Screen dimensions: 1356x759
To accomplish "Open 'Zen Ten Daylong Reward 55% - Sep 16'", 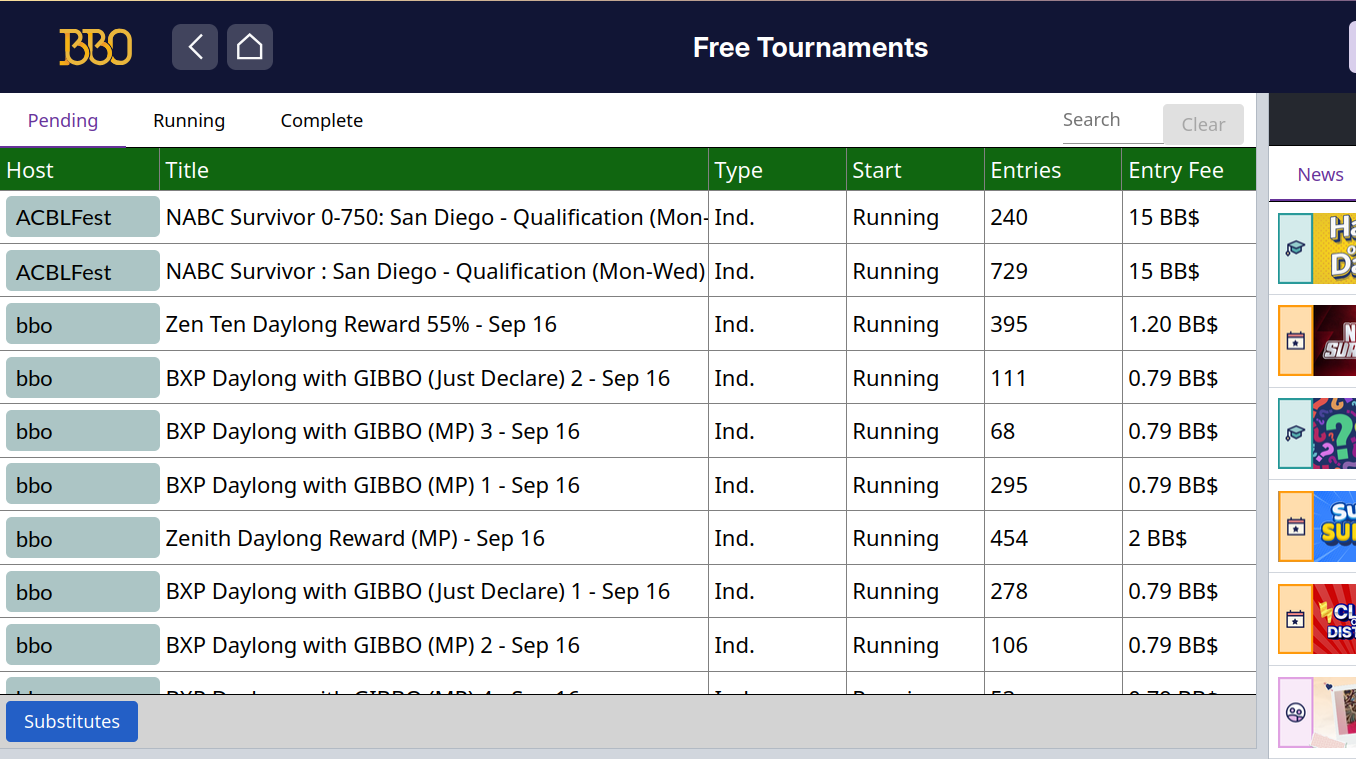I will click(x=361, y=324).
